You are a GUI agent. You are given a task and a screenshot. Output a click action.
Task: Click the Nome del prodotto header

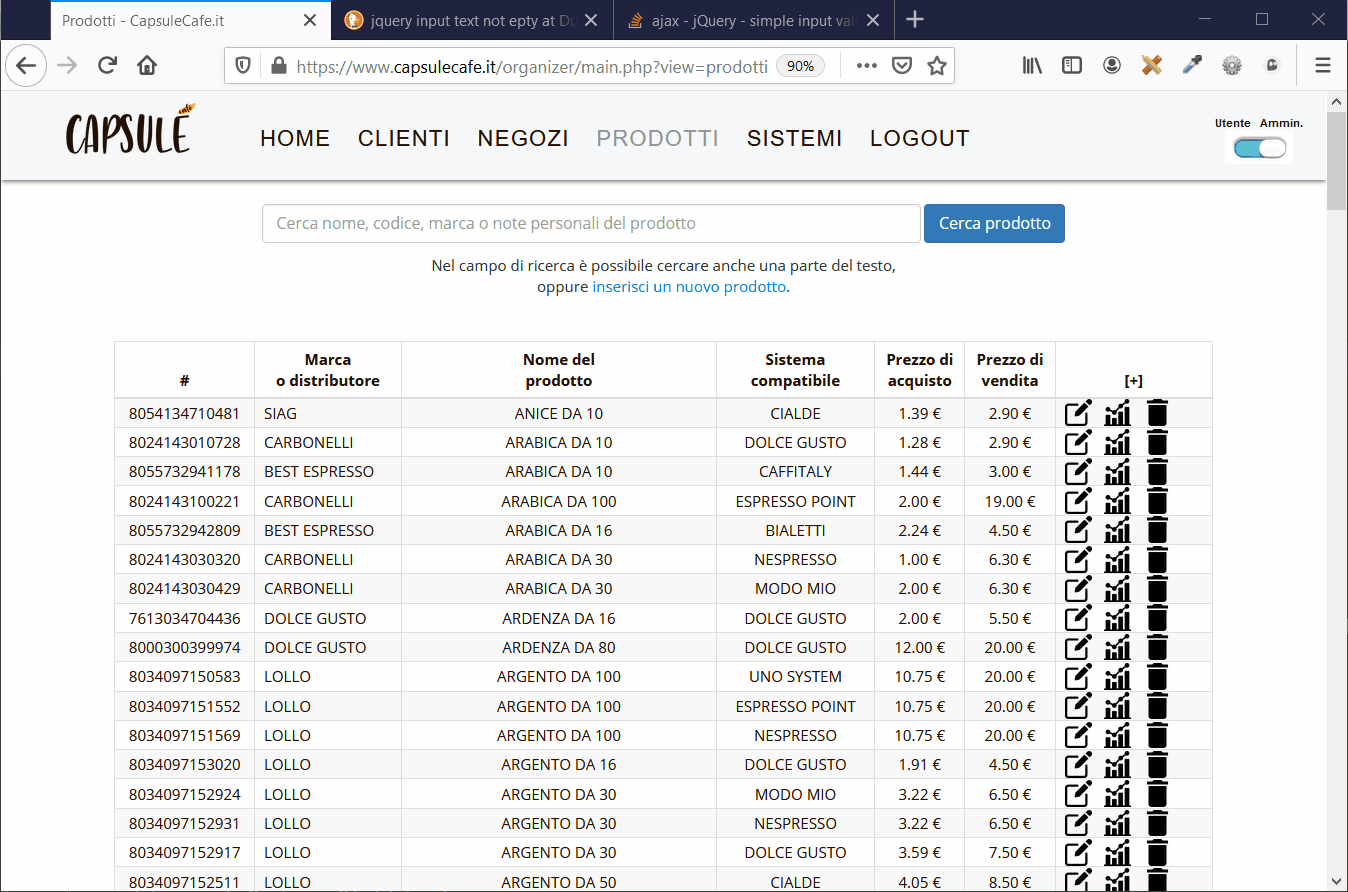pyautogui.click(x=559, y=370)
